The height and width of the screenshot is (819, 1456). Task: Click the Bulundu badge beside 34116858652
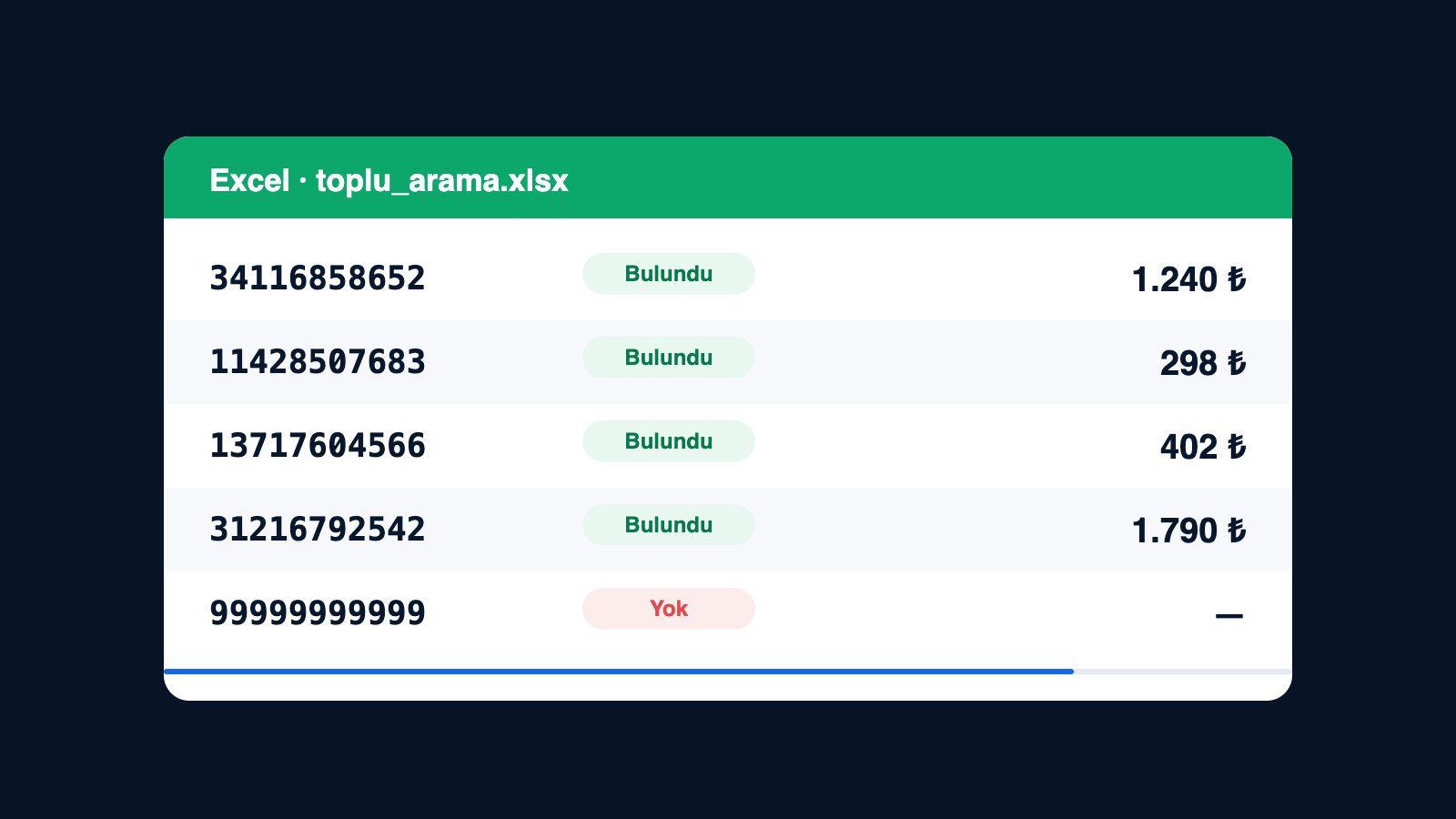[x=669, y=274]
